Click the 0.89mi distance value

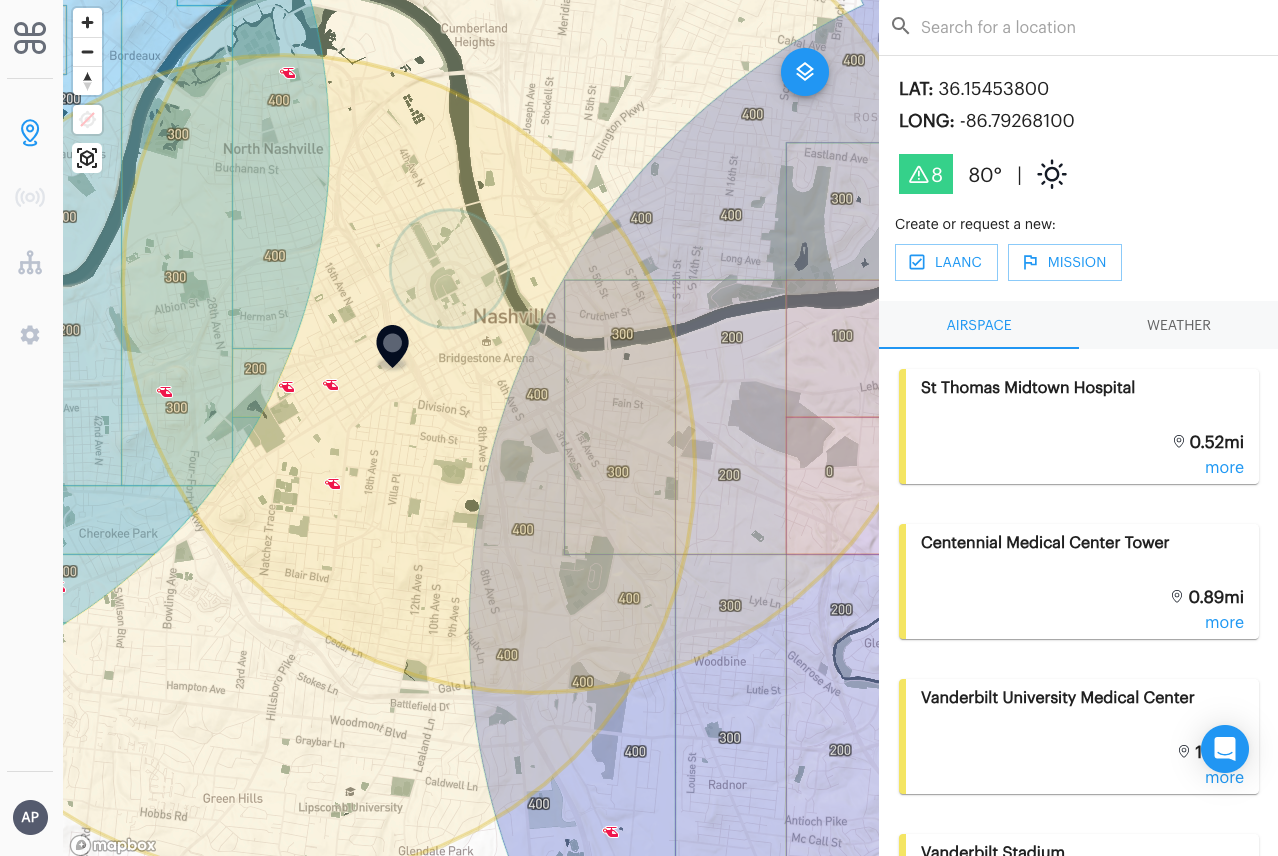[x=1216, y=597]
